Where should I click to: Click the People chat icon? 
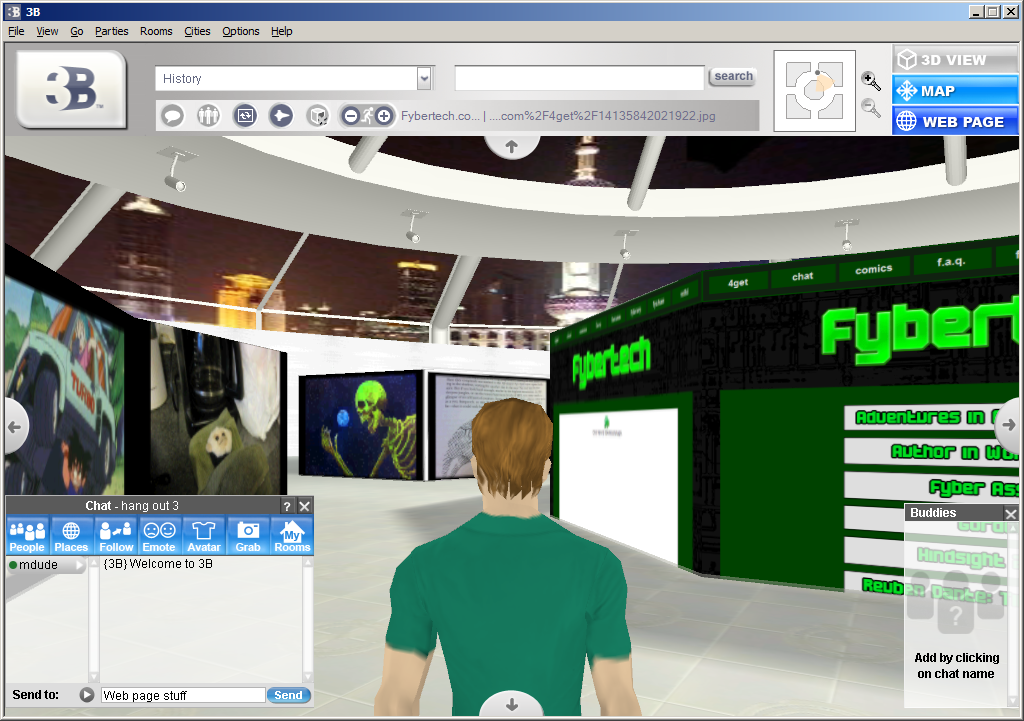click(x=27, y=536)
